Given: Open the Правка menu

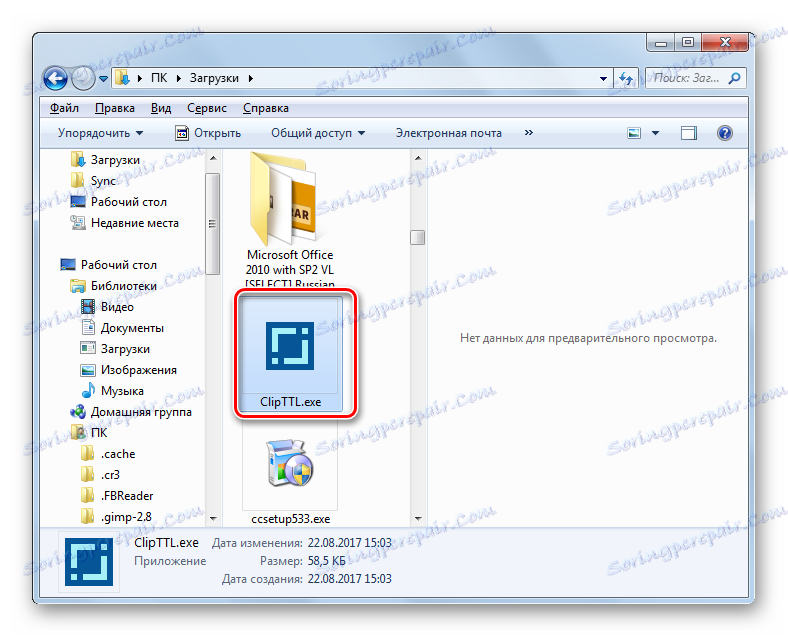Looking at the screenshot, I should [x=115, y=108].
